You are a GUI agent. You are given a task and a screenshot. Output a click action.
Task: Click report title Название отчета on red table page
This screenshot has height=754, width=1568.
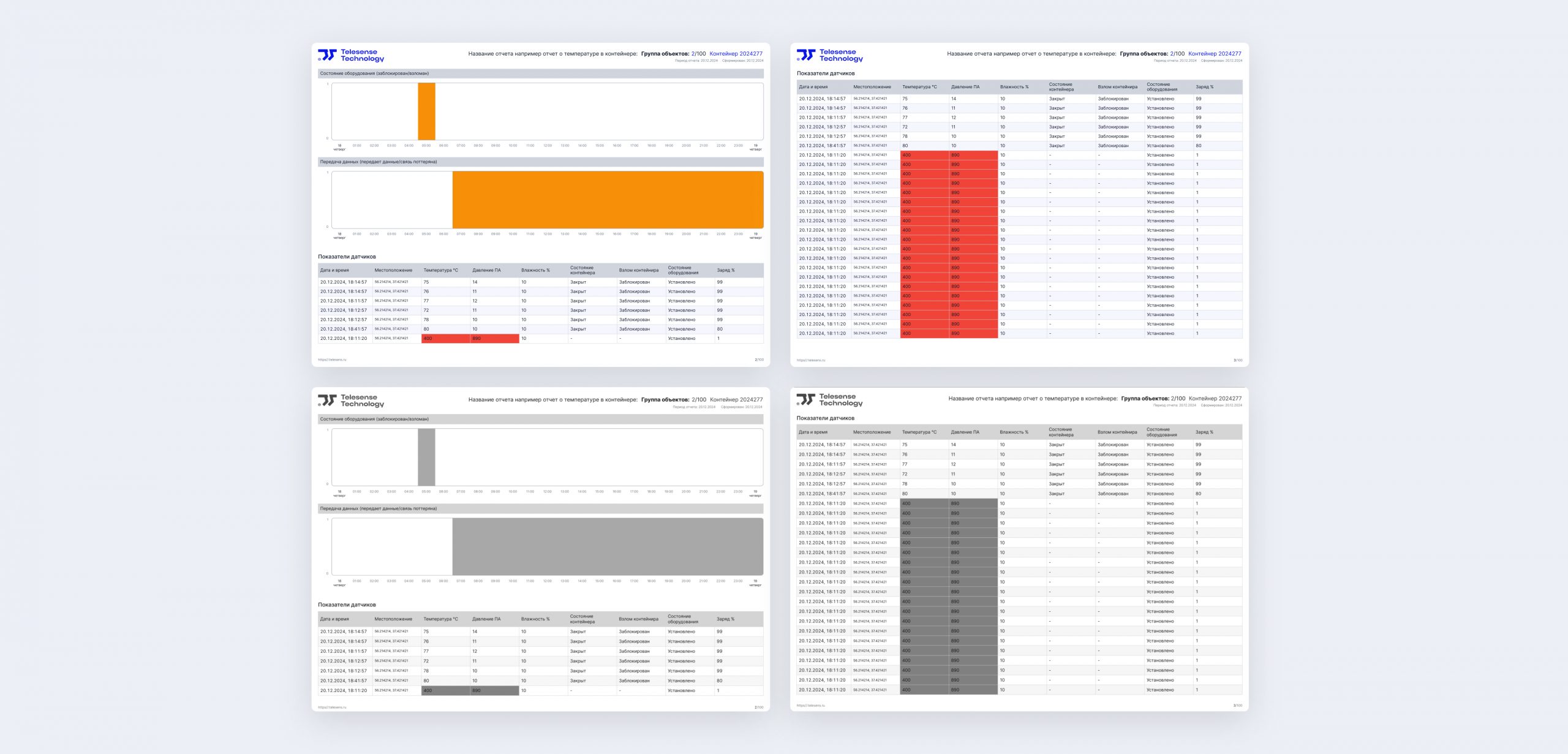pos(1031,54)
